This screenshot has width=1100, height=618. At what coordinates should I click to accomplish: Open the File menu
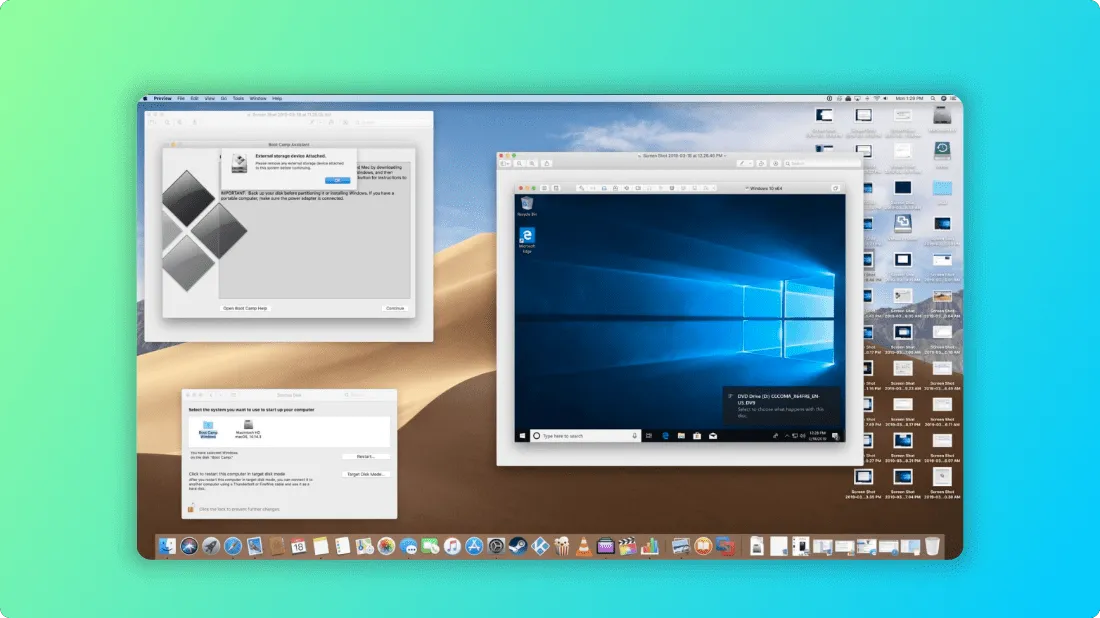(x=181, y=98)
